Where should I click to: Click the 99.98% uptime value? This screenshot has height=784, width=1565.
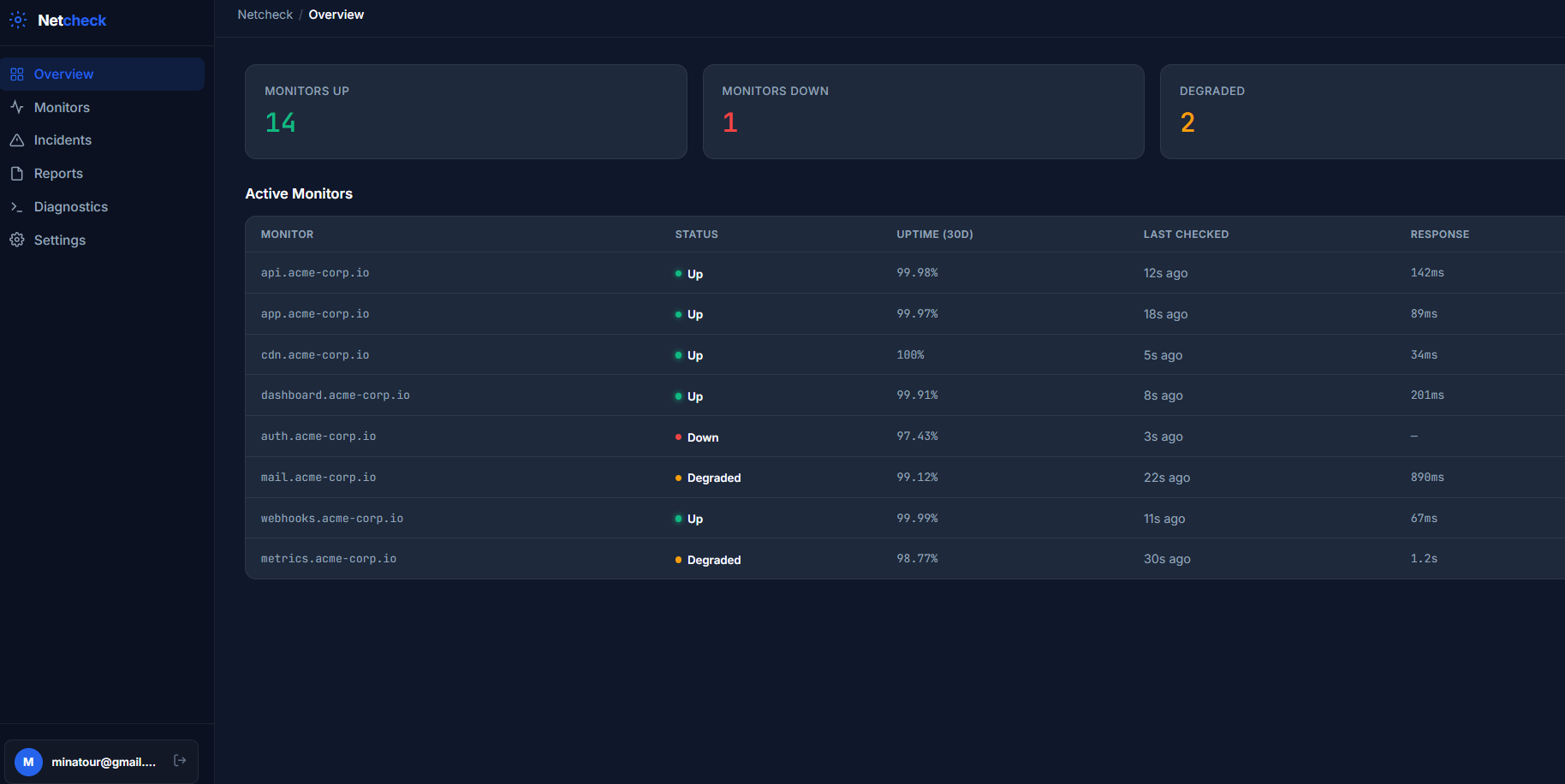[x=917, y=273]
